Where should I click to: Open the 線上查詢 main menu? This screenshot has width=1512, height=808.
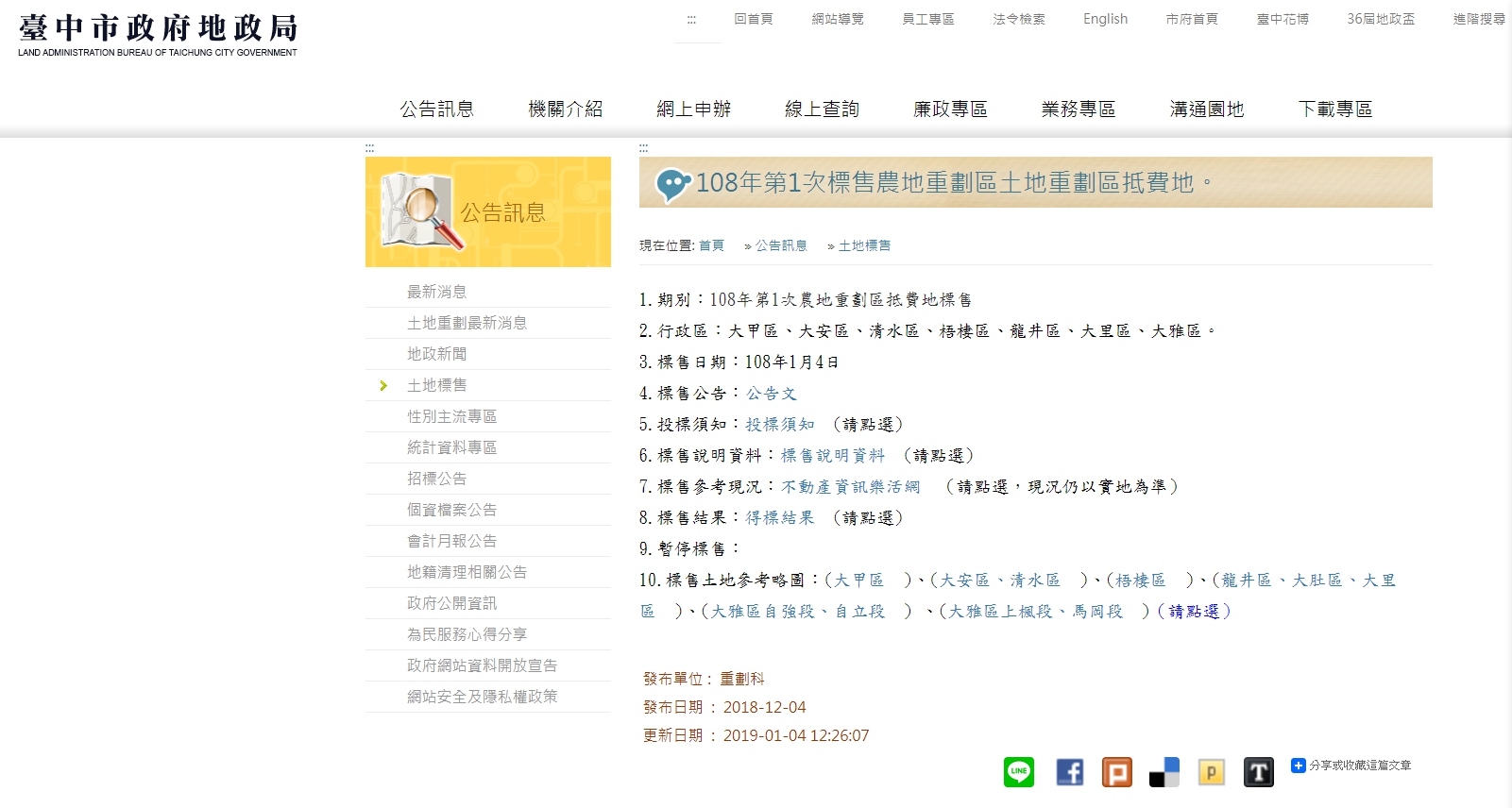click(822, 109)
